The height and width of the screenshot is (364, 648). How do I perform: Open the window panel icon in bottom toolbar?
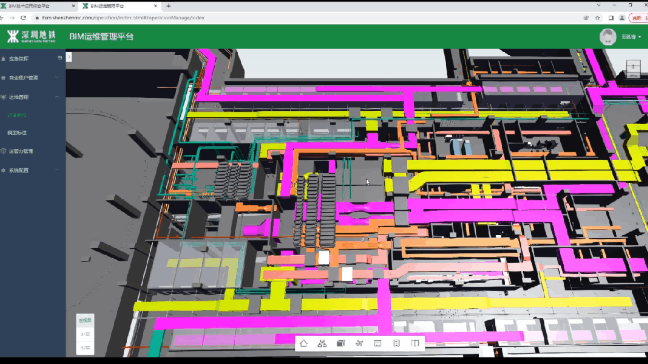(x=378, y=343)
